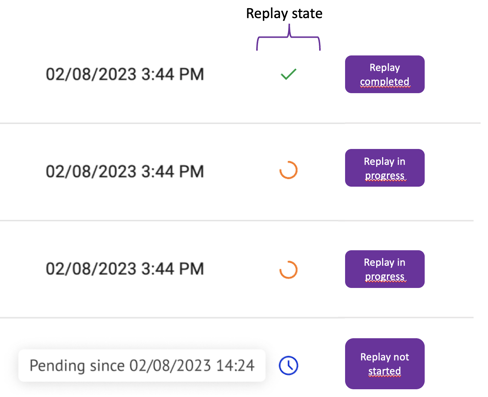The image size is (488, 397).
Task: Click the 14:24 time in the pending tooltip
Action: point(235,366)
